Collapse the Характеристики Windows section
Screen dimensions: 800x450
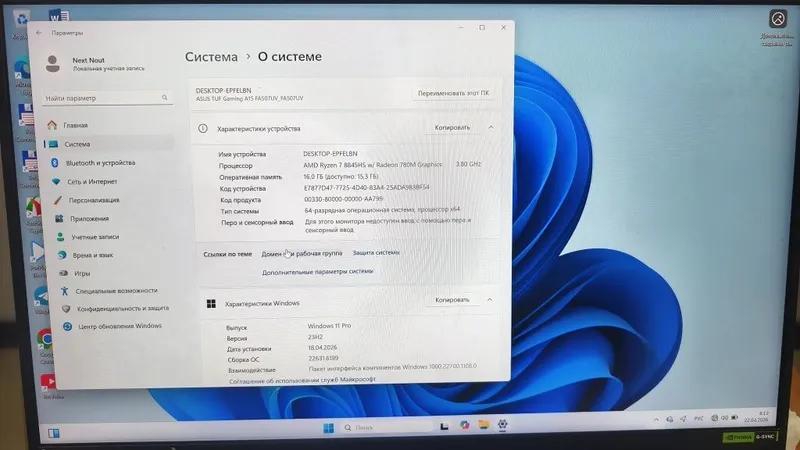[490, 300]
